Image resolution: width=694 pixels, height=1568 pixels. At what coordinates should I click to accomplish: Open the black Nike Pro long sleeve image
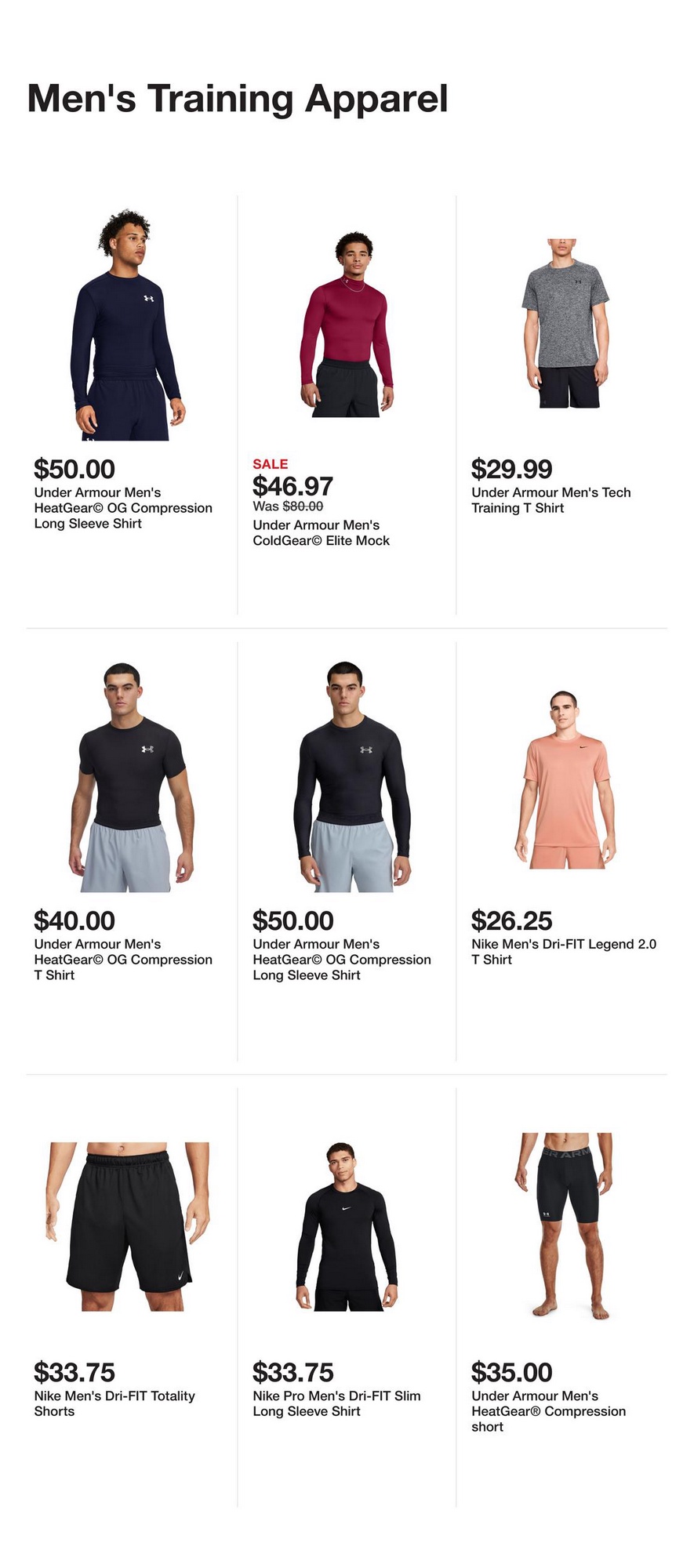pyautogui.click(x=347, y=1227)
